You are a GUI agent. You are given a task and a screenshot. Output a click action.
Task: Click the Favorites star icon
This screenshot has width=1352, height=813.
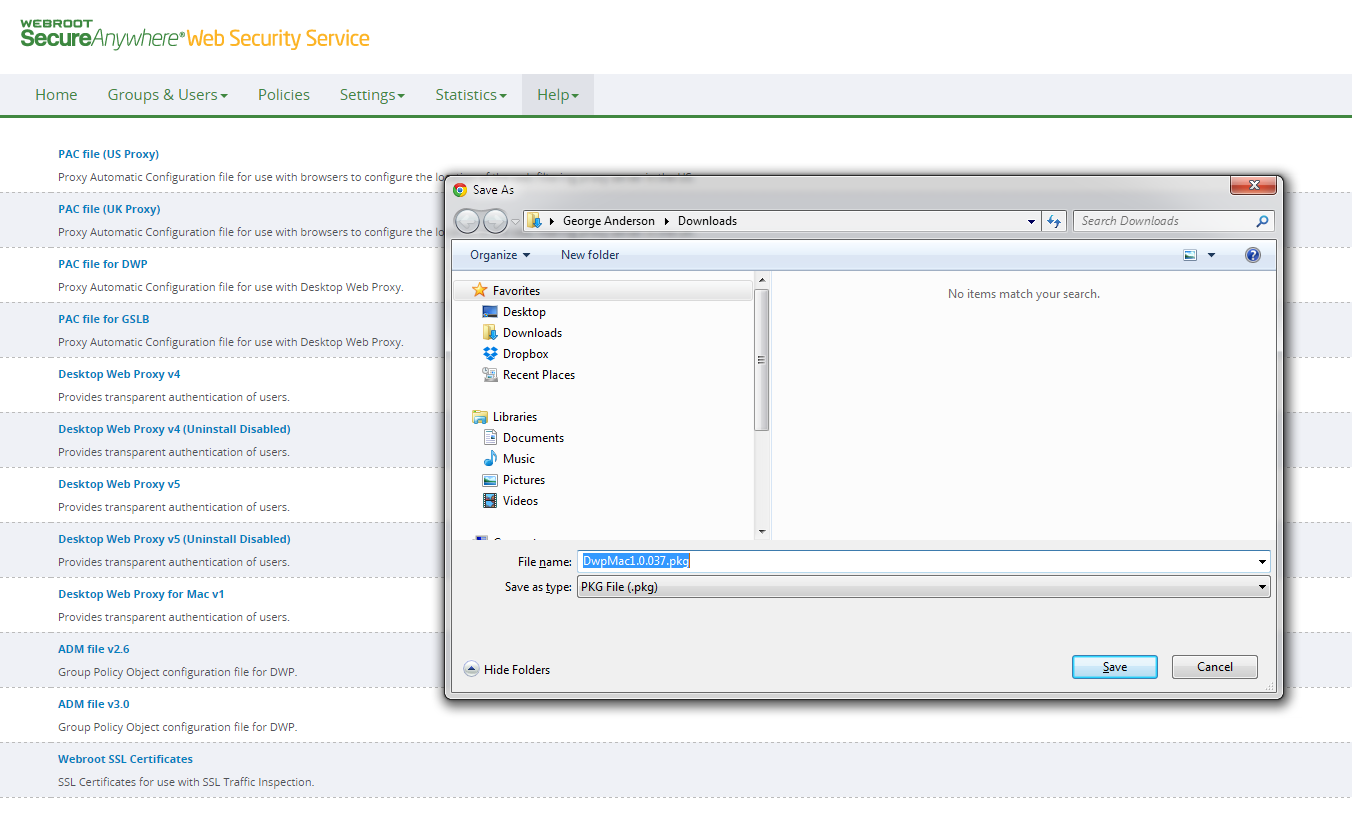(x=480, y=290)
